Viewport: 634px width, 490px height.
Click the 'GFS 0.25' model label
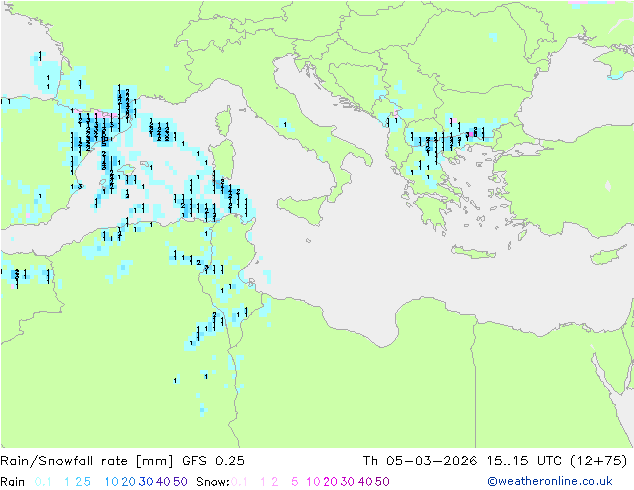tap(213, 461)
